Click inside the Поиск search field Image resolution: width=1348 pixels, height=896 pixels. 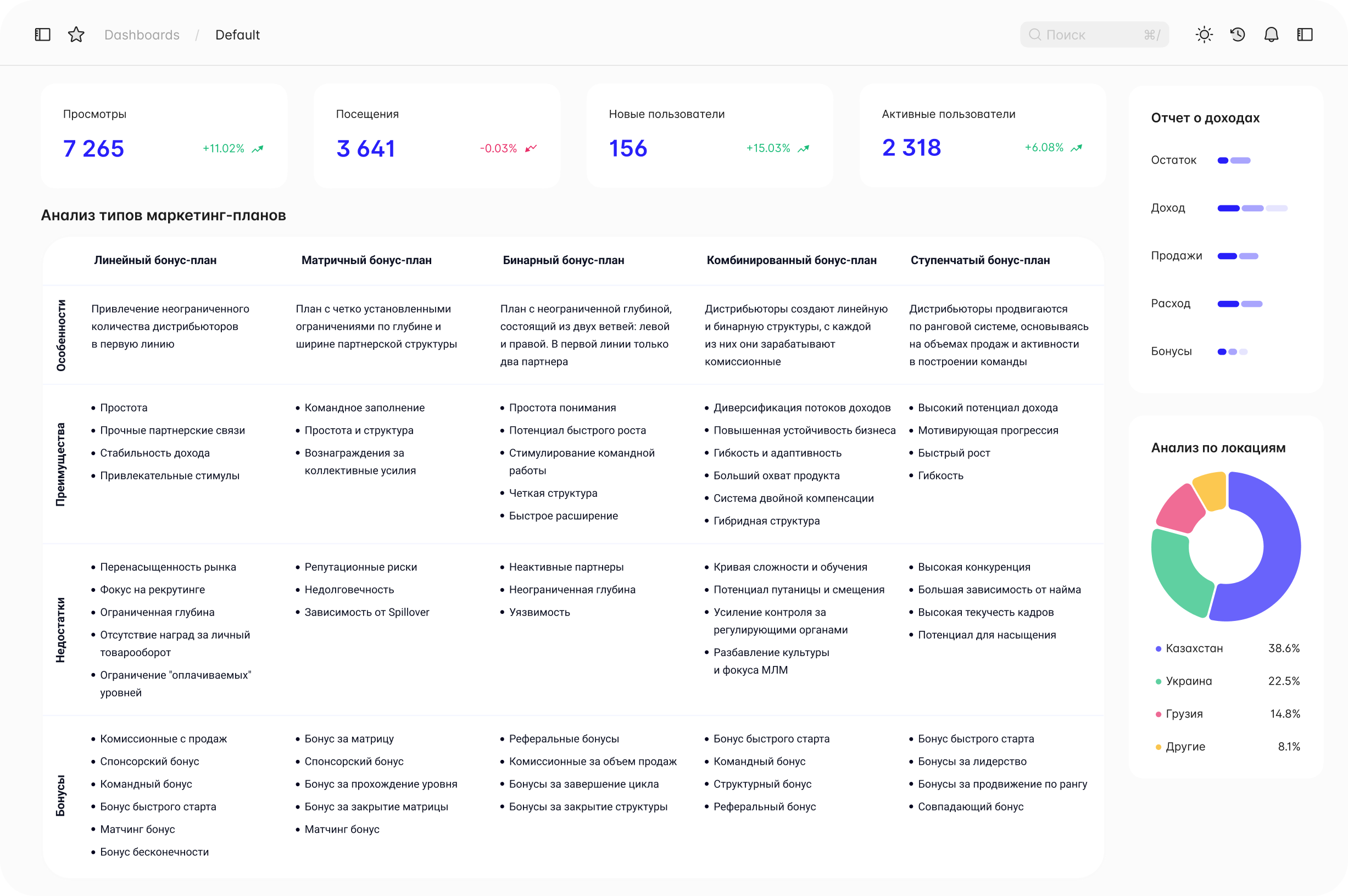(1086, 34)
